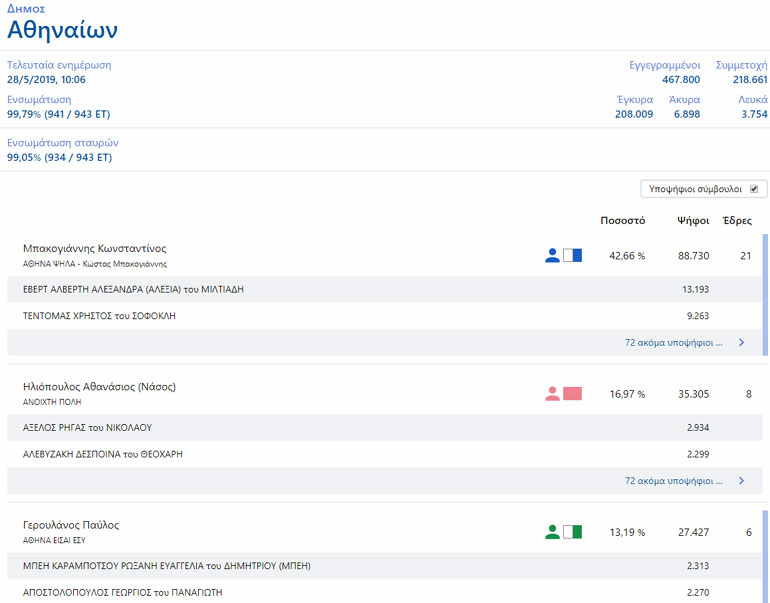Image resolution: width=770 pixels, height=603 pixels.
Task: Click the Ποσοστό column header
Action: [622, 221]
